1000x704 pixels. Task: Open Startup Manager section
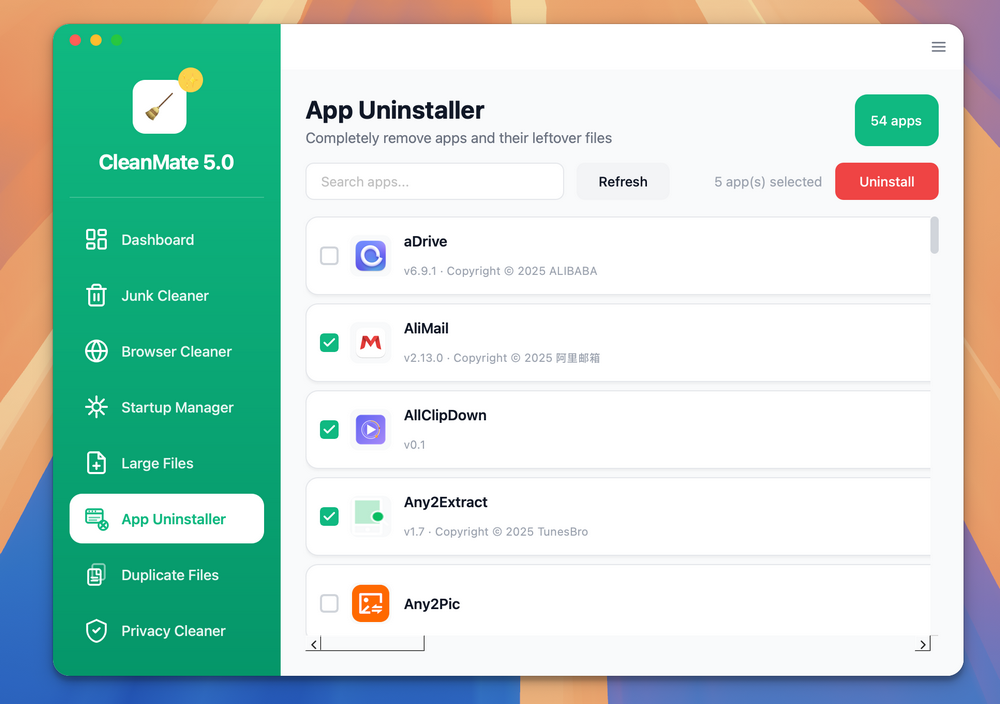(x=166, y=407)
